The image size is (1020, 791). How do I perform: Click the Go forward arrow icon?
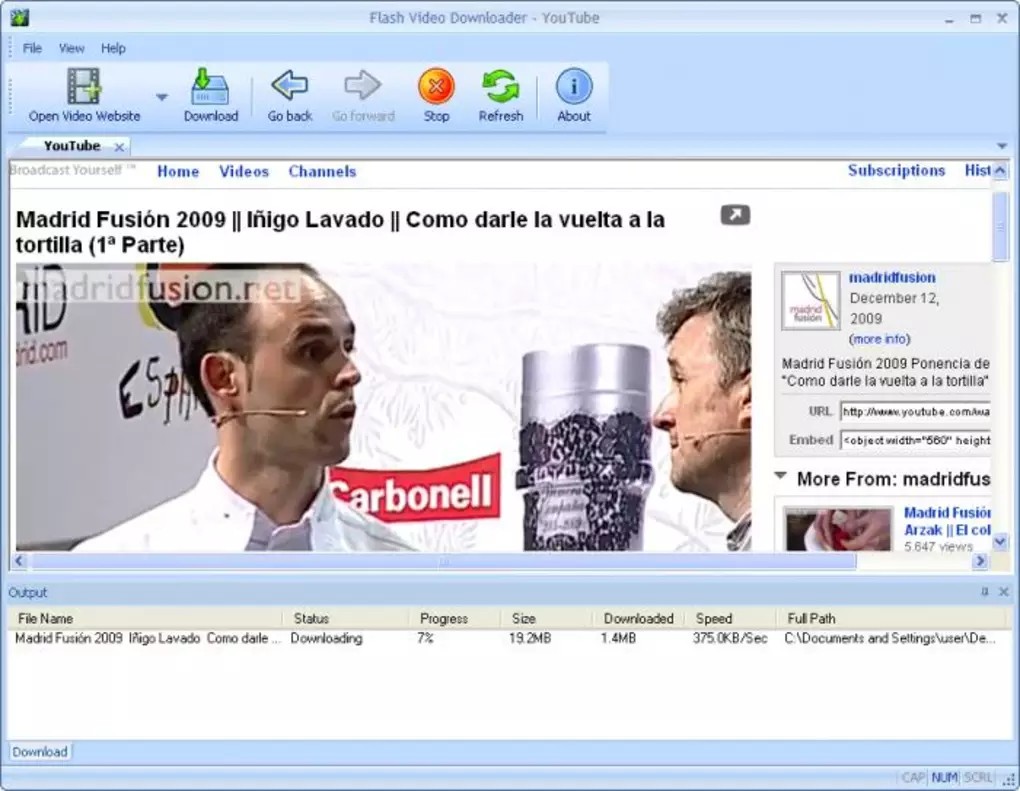pyautogui.click(x=362, y=85)
